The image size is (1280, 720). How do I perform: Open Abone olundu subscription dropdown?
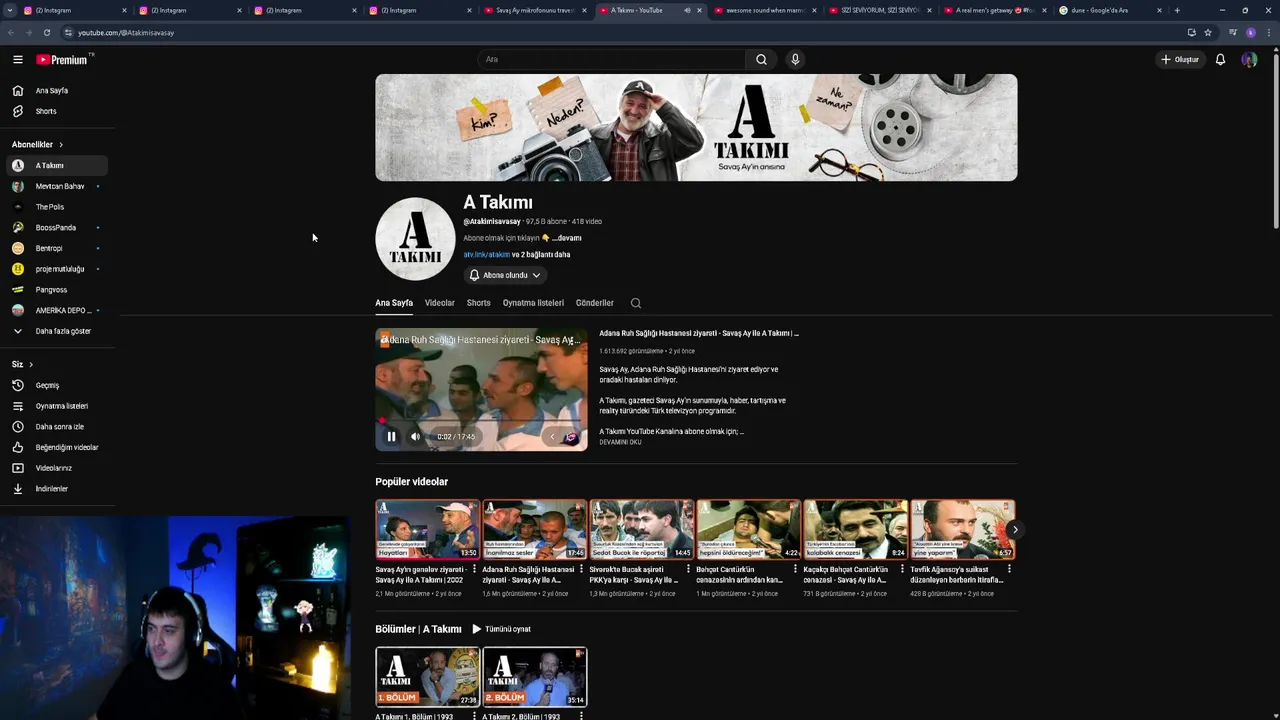tap(505, 275)
